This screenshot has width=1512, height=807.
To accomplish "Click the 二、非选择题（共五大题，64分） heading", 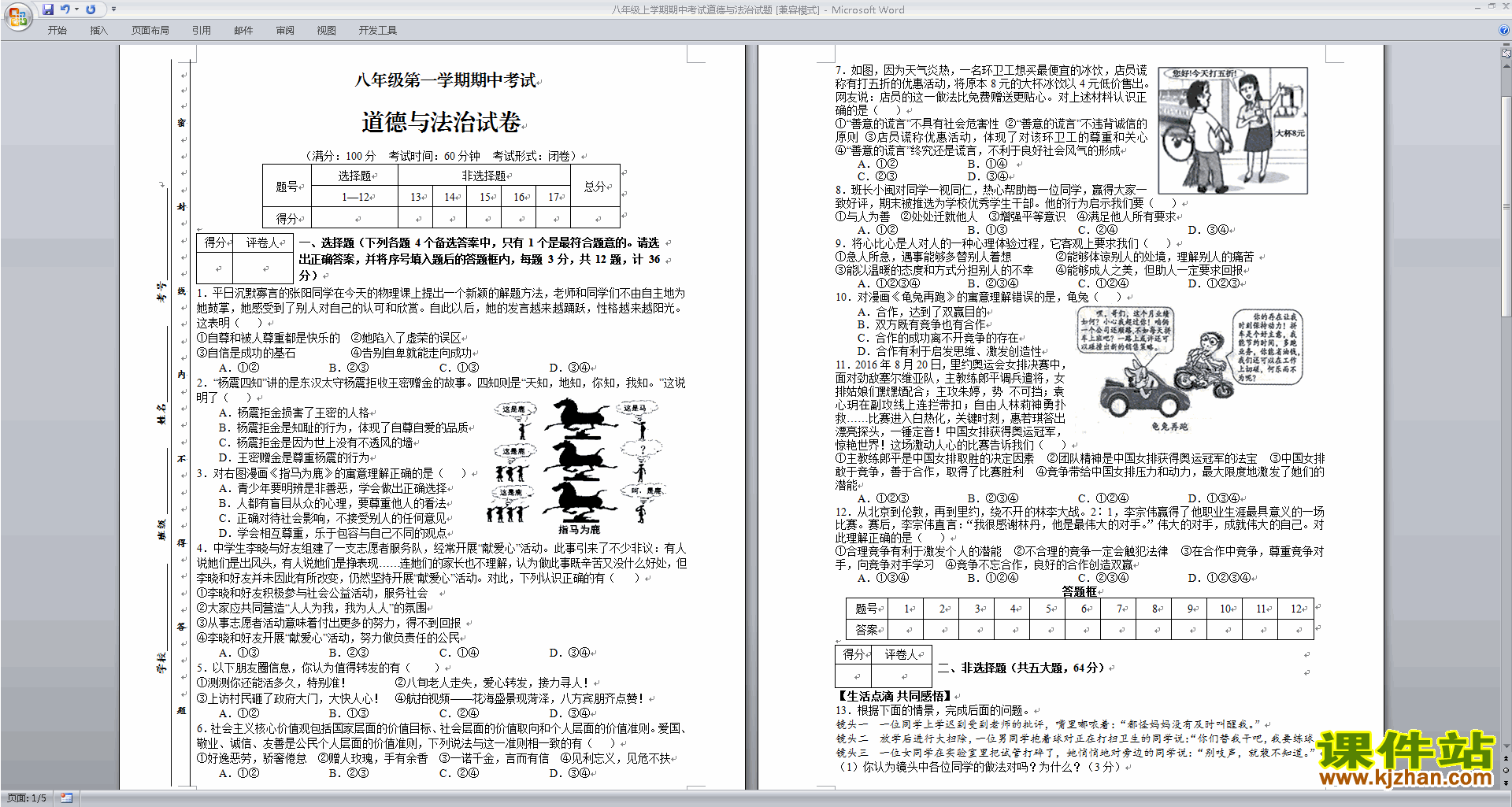I will click(x=1021, y=668).
